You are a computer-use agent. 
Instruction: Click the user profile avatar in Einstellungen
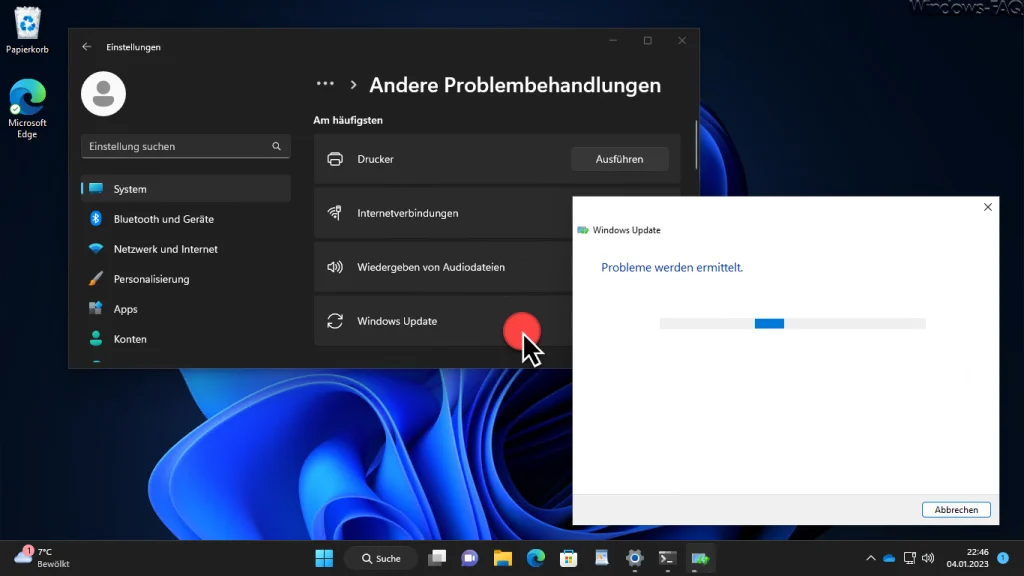(103, 94)
